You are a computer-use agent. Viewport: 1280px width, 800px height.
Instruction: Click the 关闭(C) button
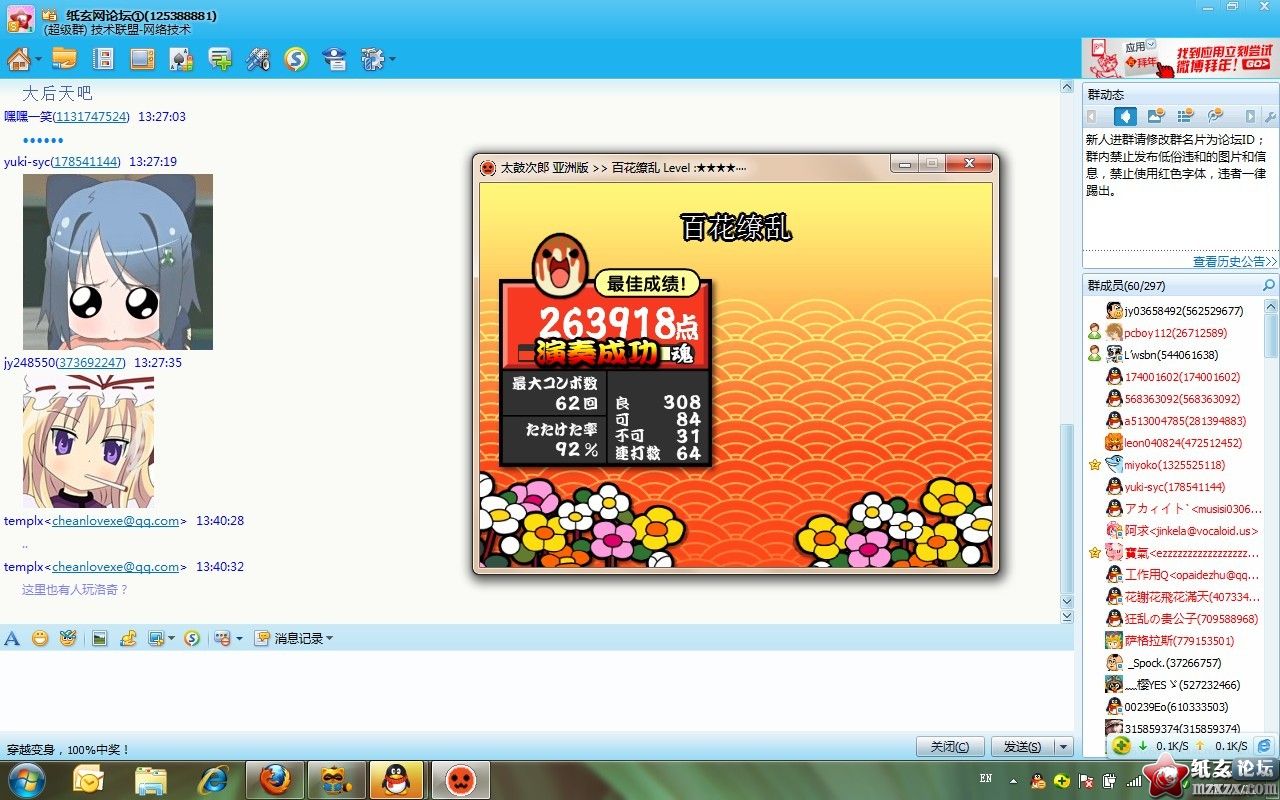pos(950,747)
